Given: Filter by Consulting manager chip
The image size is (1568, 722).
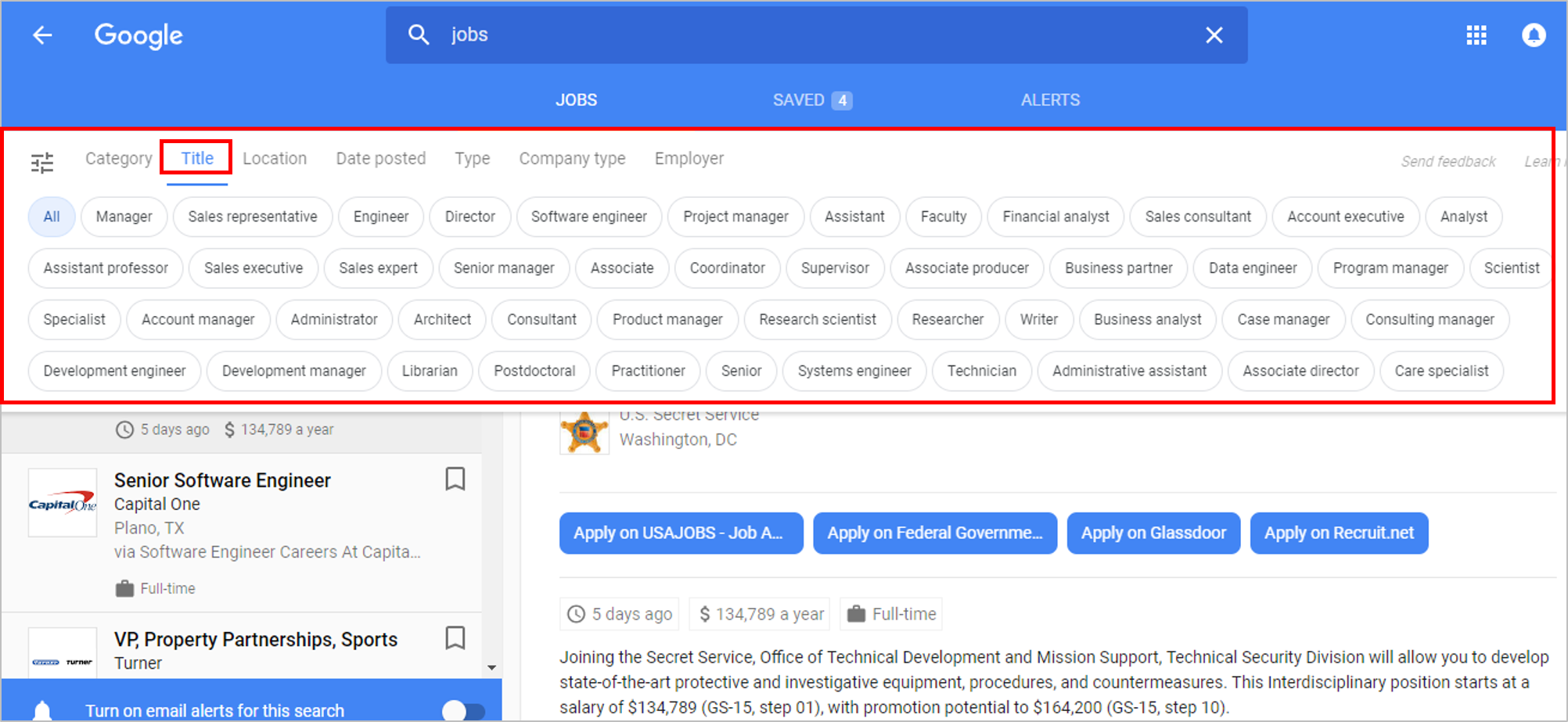Looking at the screenshot, I should (1430, 320).
